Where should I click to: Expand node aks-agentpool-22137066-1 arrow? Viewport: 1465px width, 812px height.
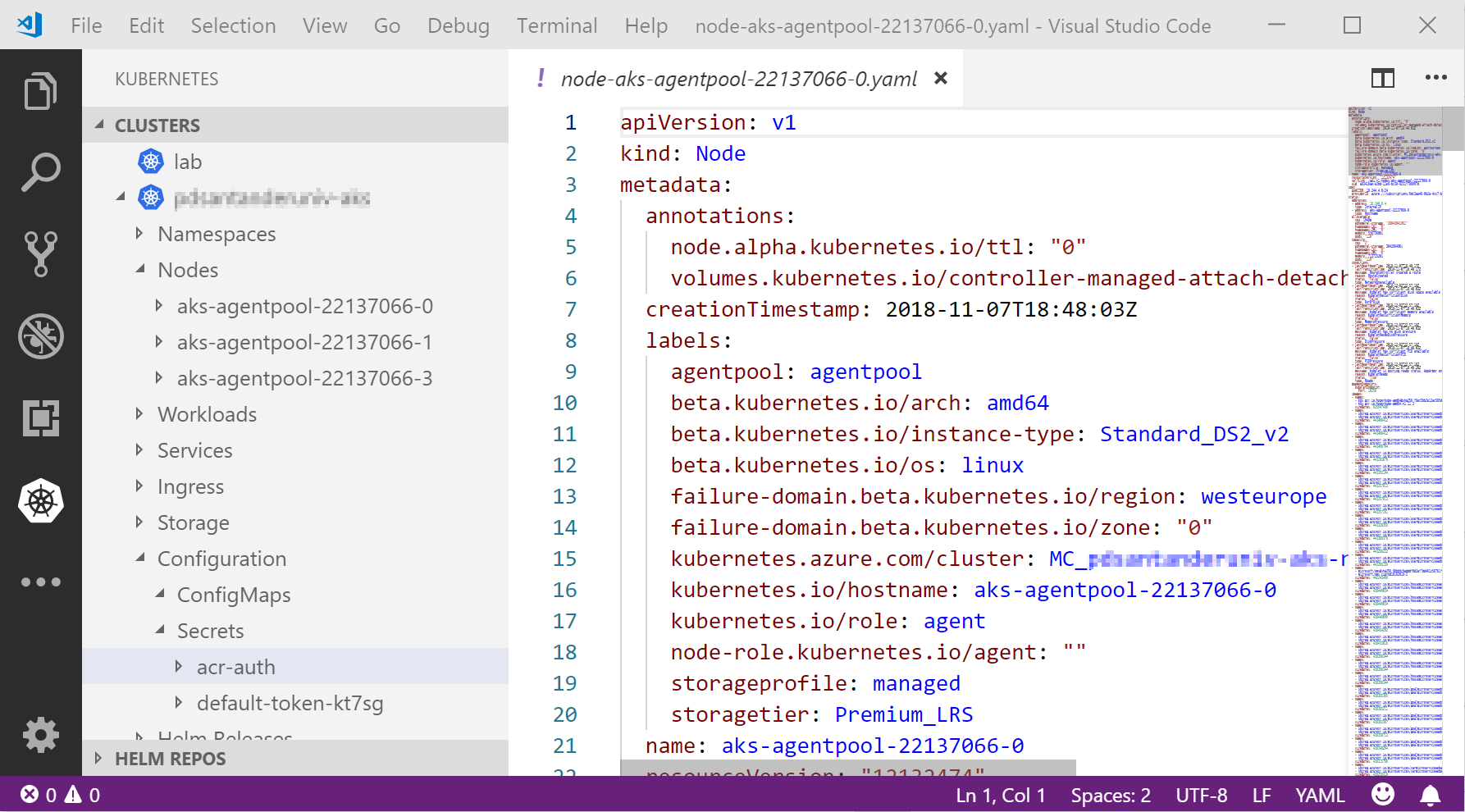pos(159,341)
